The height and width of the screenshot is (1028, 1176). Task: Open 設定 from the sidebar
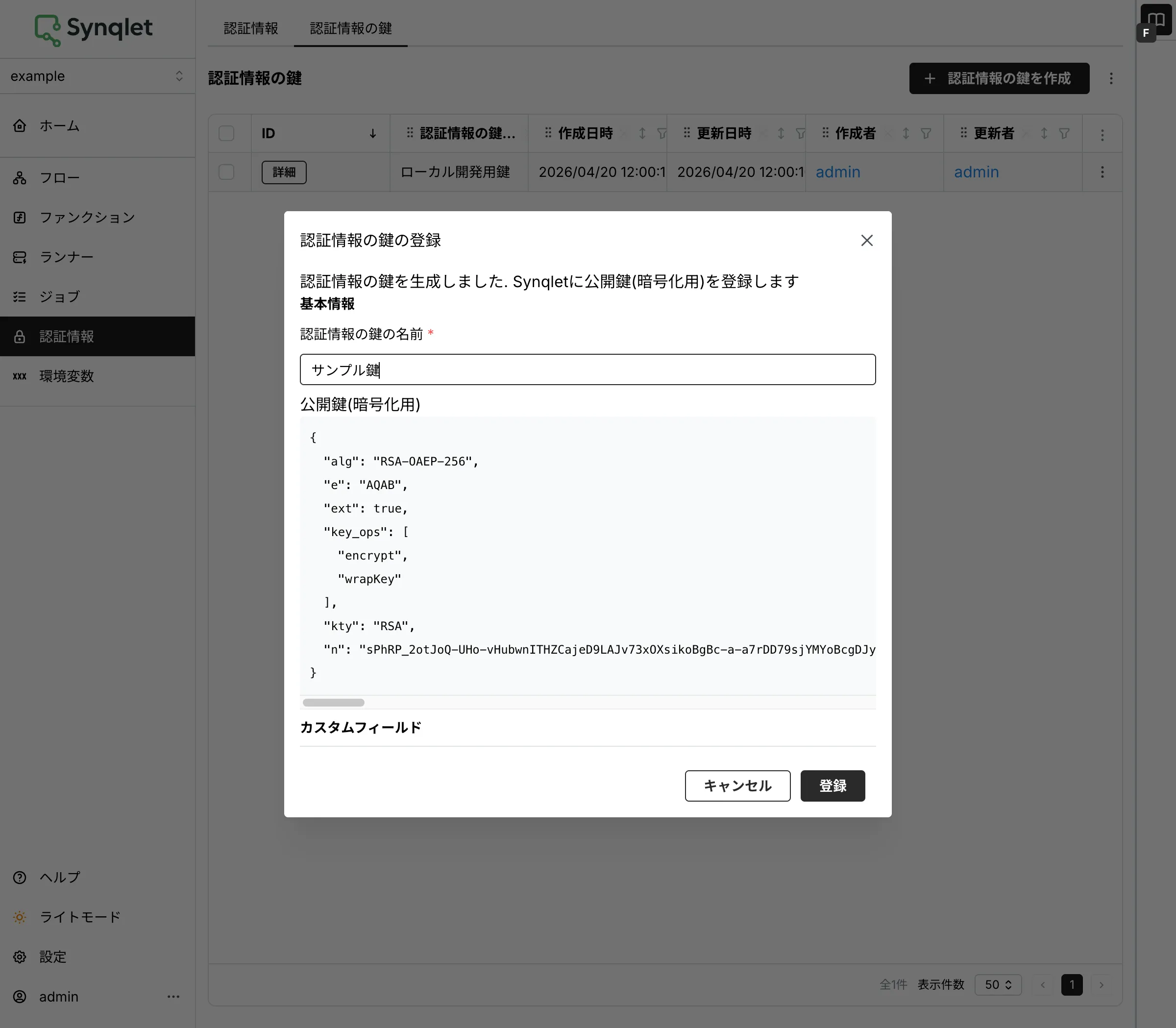(x=98, y=957)
